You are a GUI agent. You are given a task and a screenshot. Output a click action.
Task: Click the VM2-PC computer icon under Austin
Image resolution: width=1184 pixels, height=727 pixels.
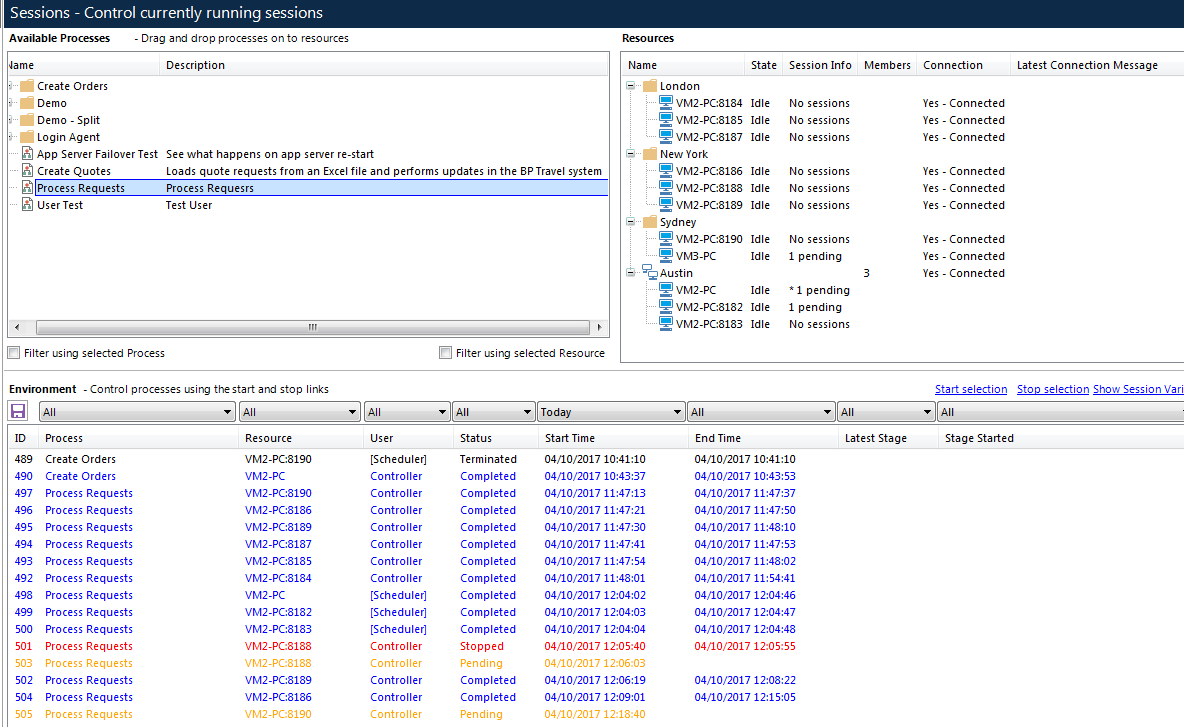coord(666,289)
